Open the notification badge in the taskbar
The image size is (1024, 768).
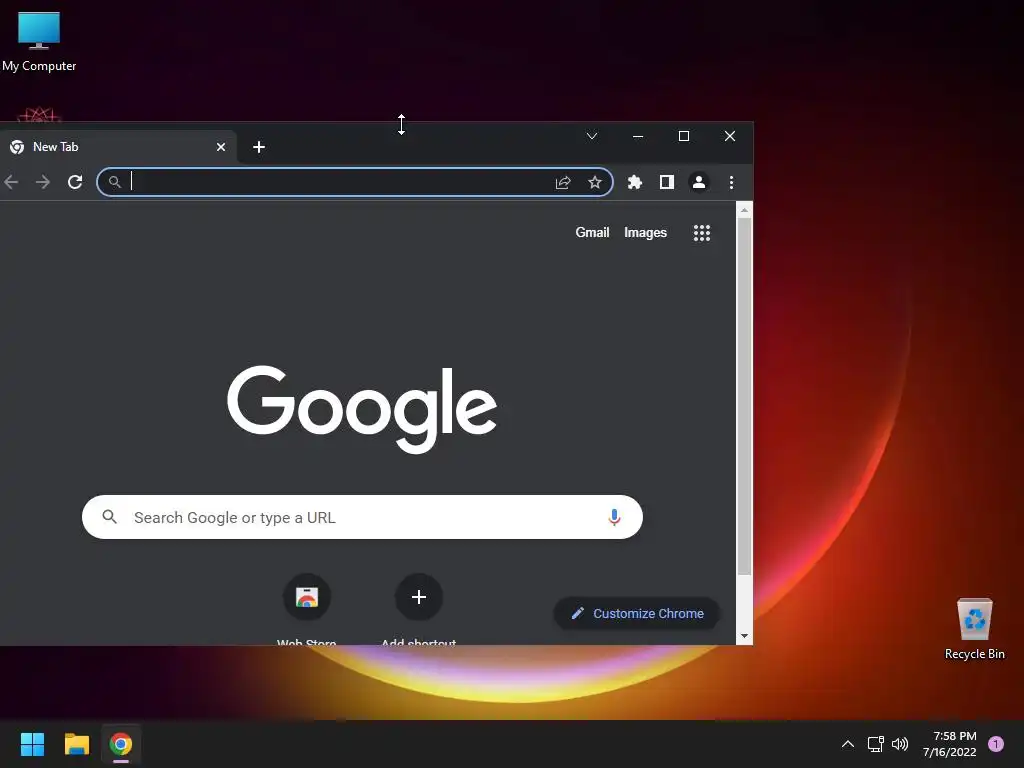(x=996, y=744)
